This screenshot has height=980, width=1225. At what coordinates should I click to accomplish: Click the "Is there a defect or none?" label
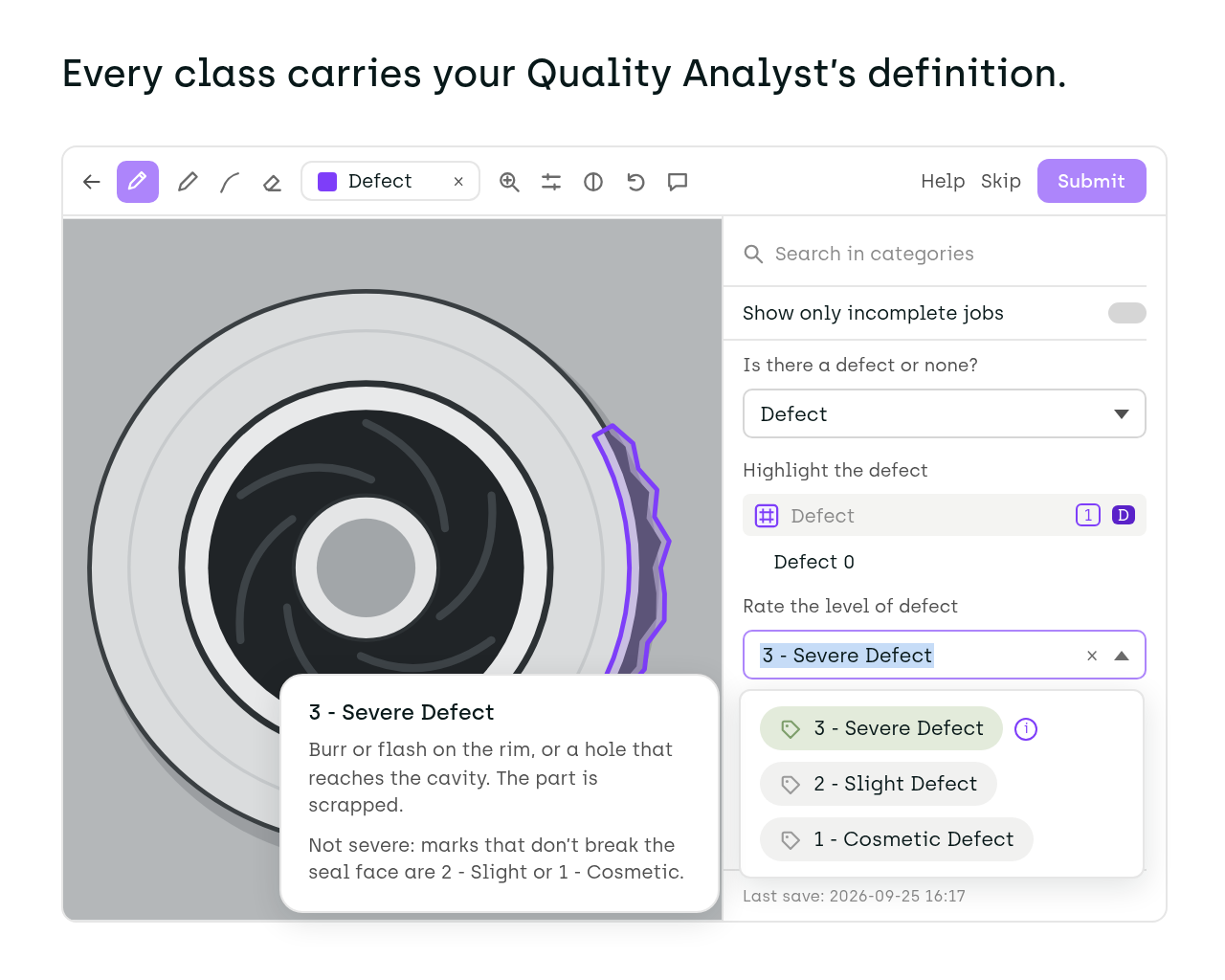coord(860,365)
